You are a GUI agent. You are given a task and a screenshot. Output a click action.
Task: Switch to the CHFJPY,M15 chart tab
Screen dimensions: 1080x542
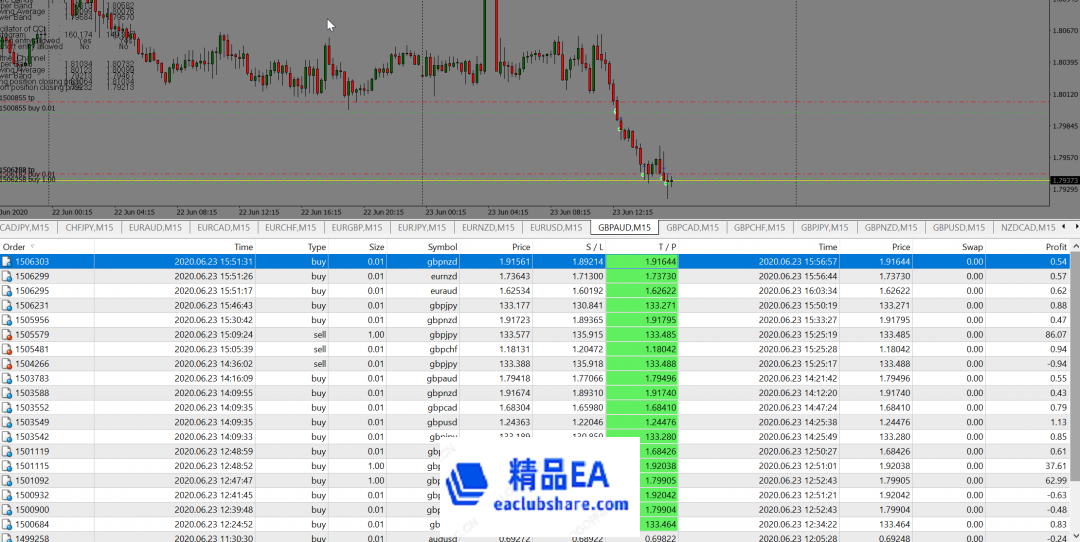[x=90, y=227]
